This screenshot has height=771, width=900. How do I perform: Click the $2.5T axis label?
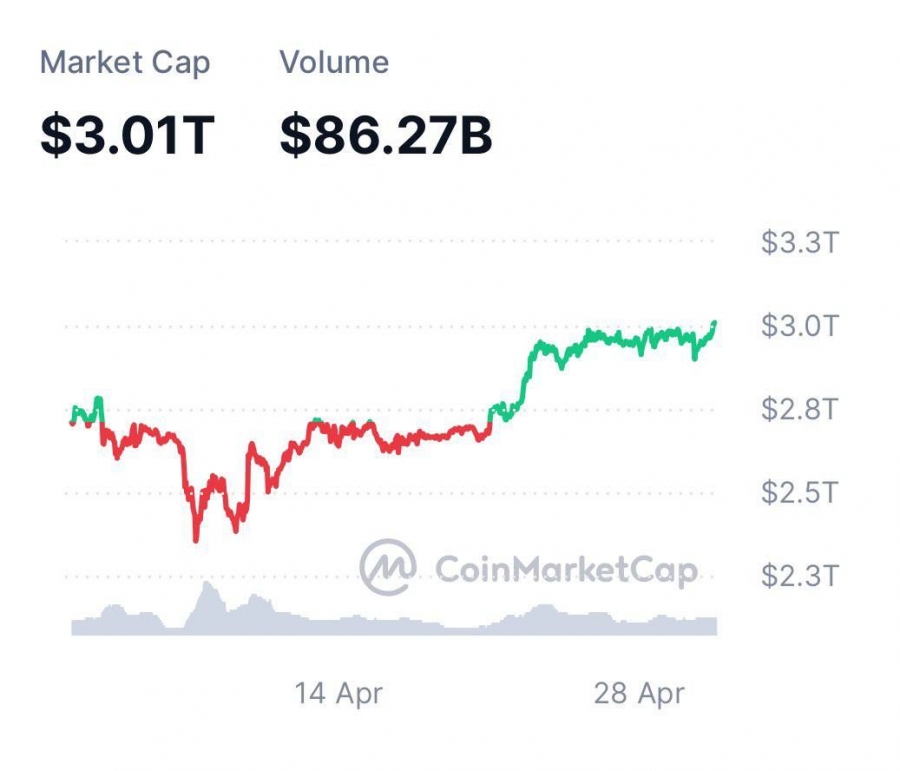point(800,492)
